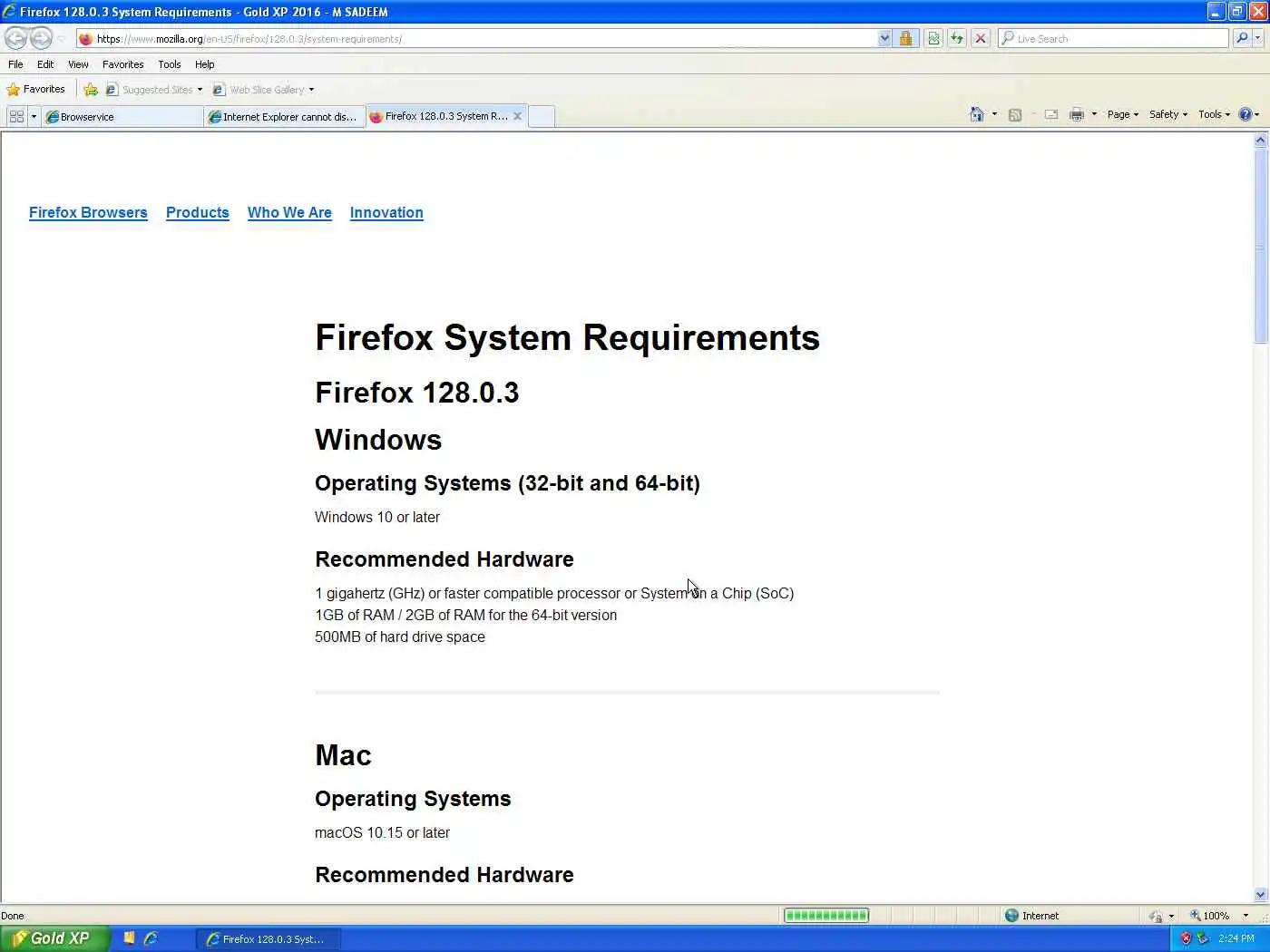Screen dimensions: 1270x952
Task: Open the zoom level dropdown arrow
Action: [1246, 916]
